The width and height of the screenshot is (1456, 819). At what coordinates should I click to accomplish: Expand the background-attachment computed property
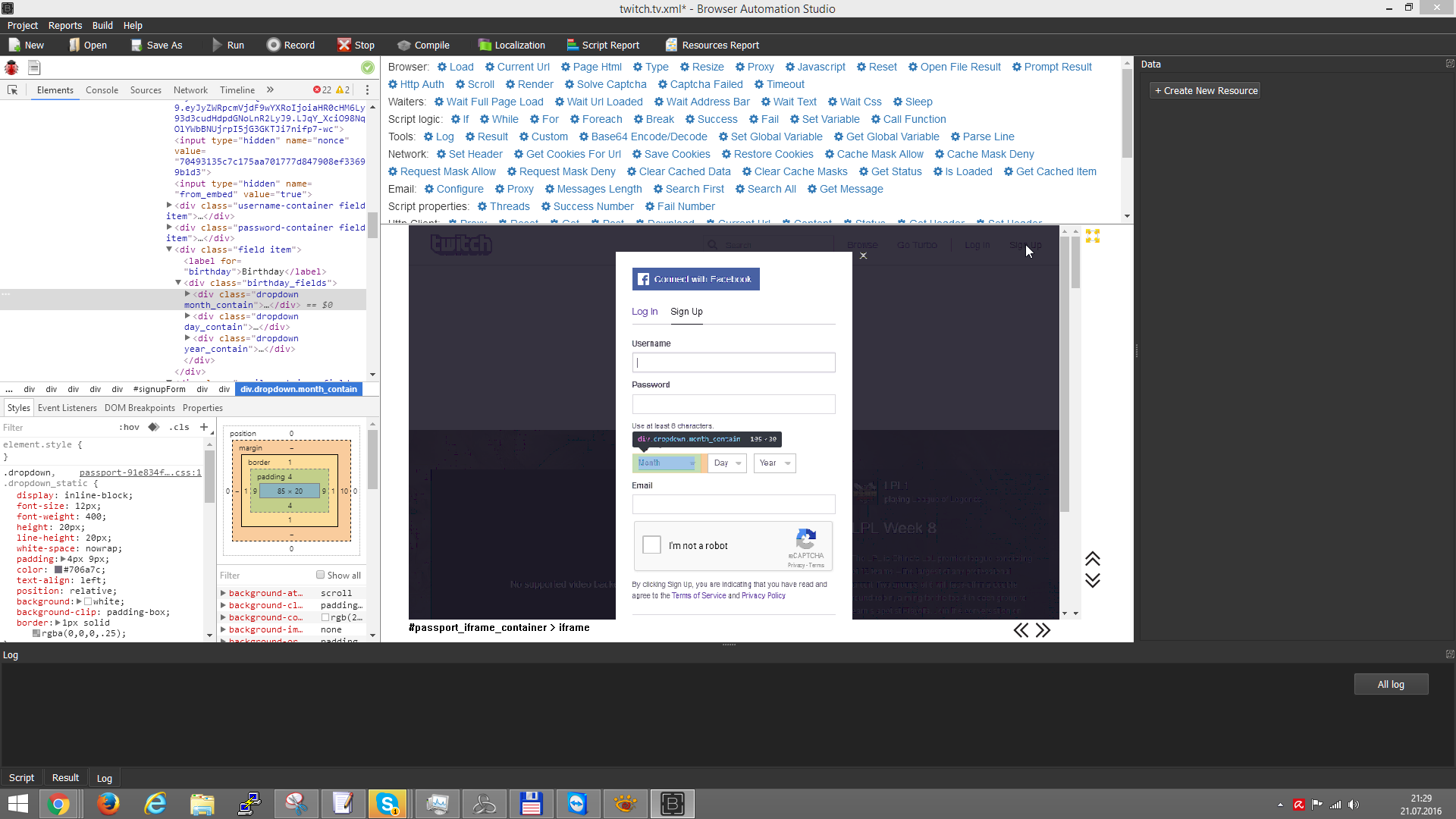[224, 593]
